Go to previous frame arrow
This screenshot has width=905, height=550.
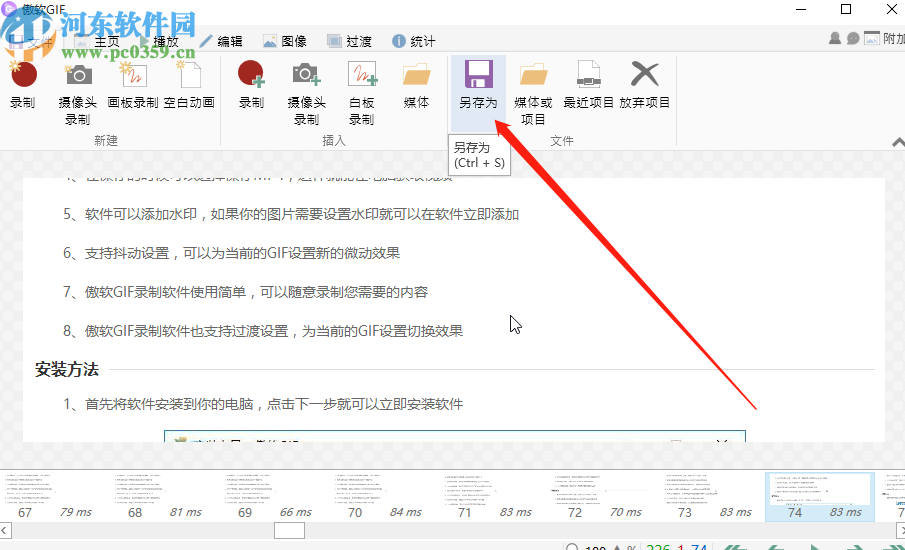pos(776,547)
